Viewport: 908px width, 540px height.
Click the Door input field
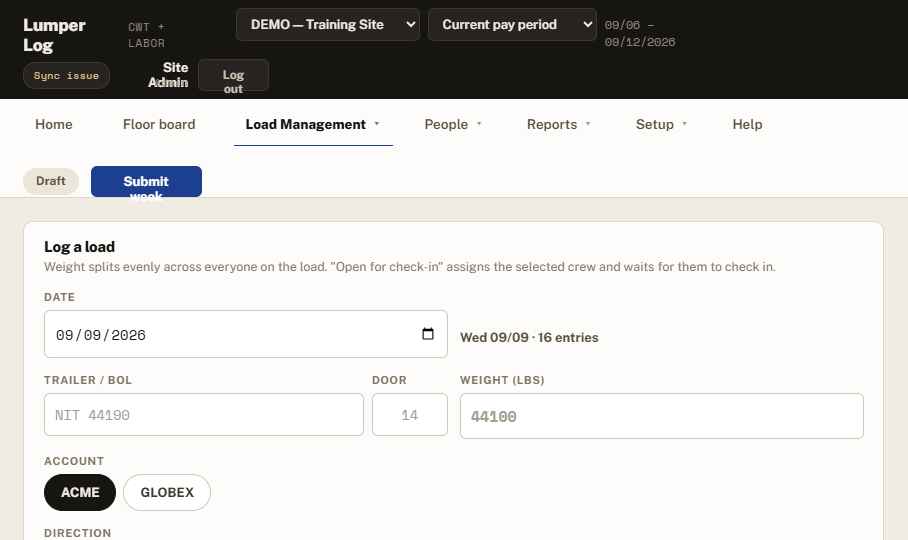point(410,415)
